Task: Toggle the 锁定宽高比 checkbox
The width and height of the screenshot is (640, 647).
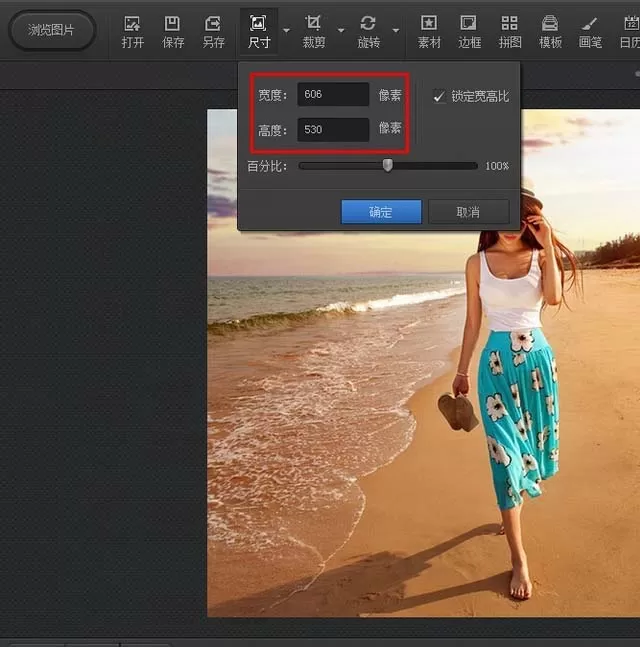Action: pyautogui.click(x=439, y=97)
